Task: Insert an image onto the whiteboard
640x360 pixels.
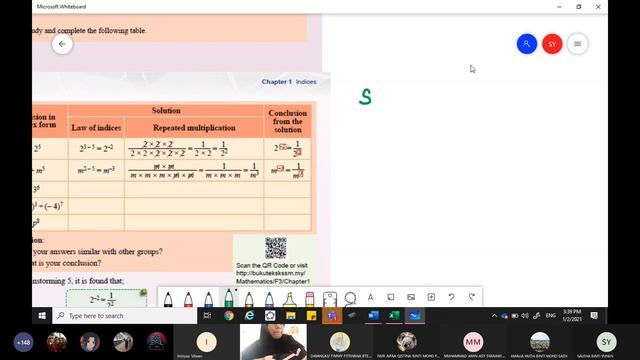Action: click(411, 297)
